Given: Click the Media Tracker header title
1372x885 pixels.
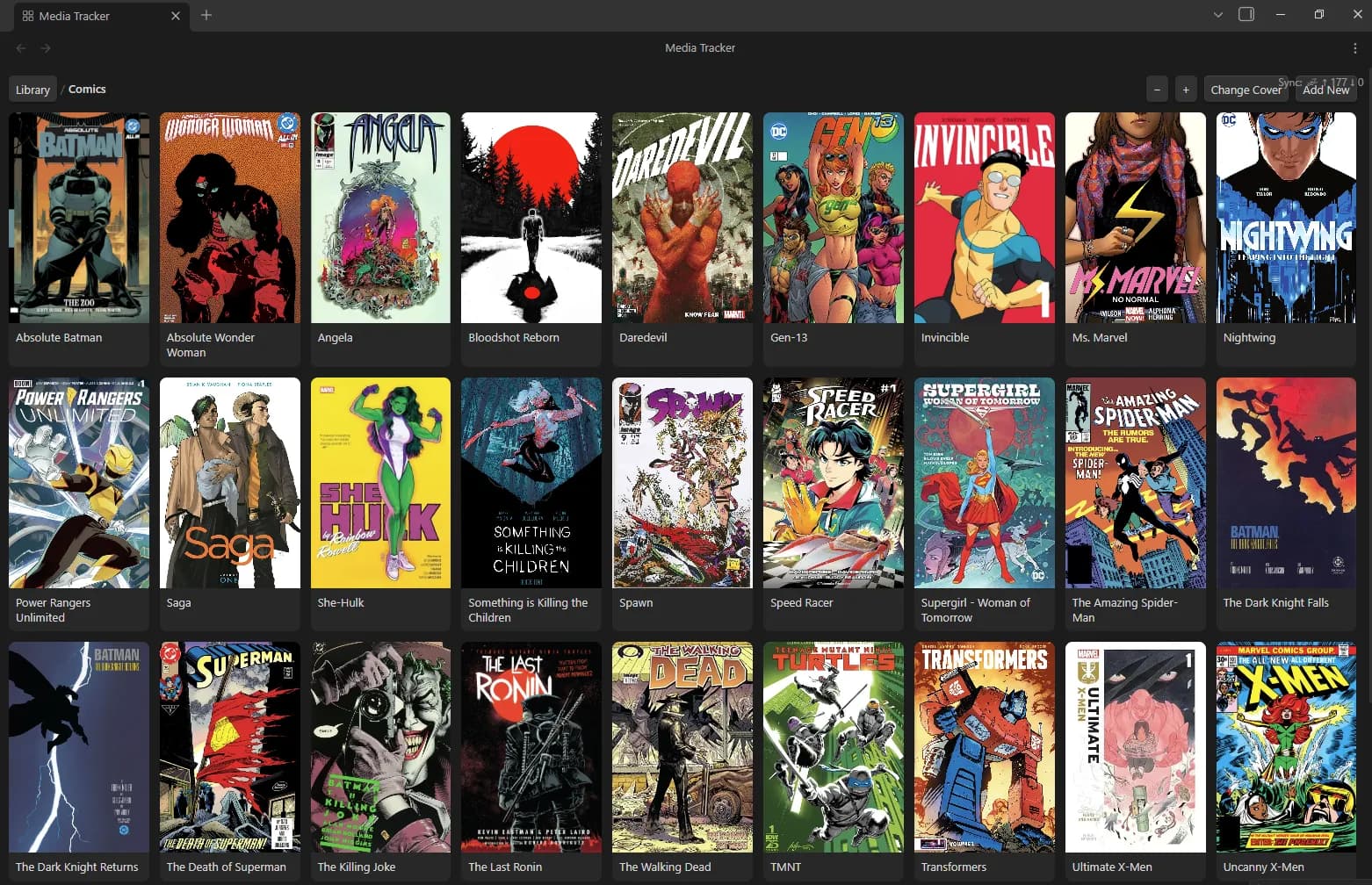Looking at the screenshot, I should coord(700,48).
